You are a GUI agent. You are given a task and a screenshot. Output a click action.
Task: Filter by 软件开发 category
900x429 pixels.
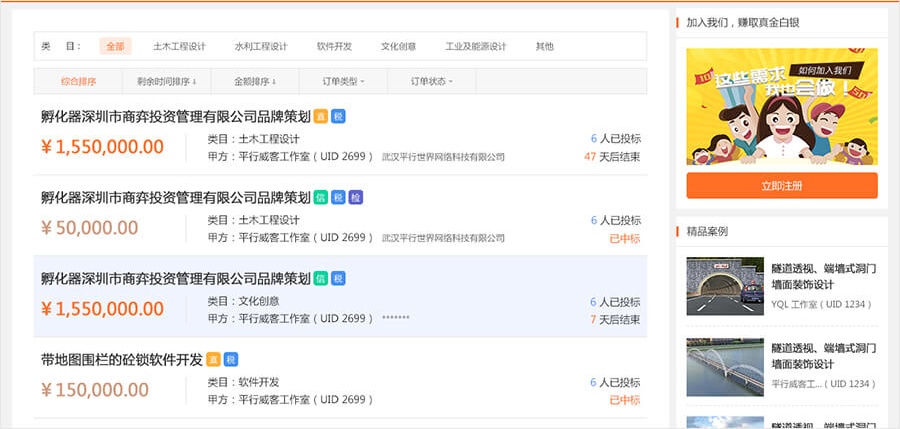click(x=334, y=47)
